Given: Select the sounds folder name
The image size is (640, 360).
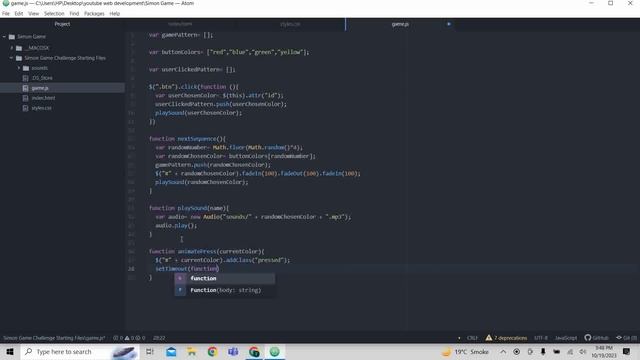Looking at the screenshot, I should click(x=40, y=68).
